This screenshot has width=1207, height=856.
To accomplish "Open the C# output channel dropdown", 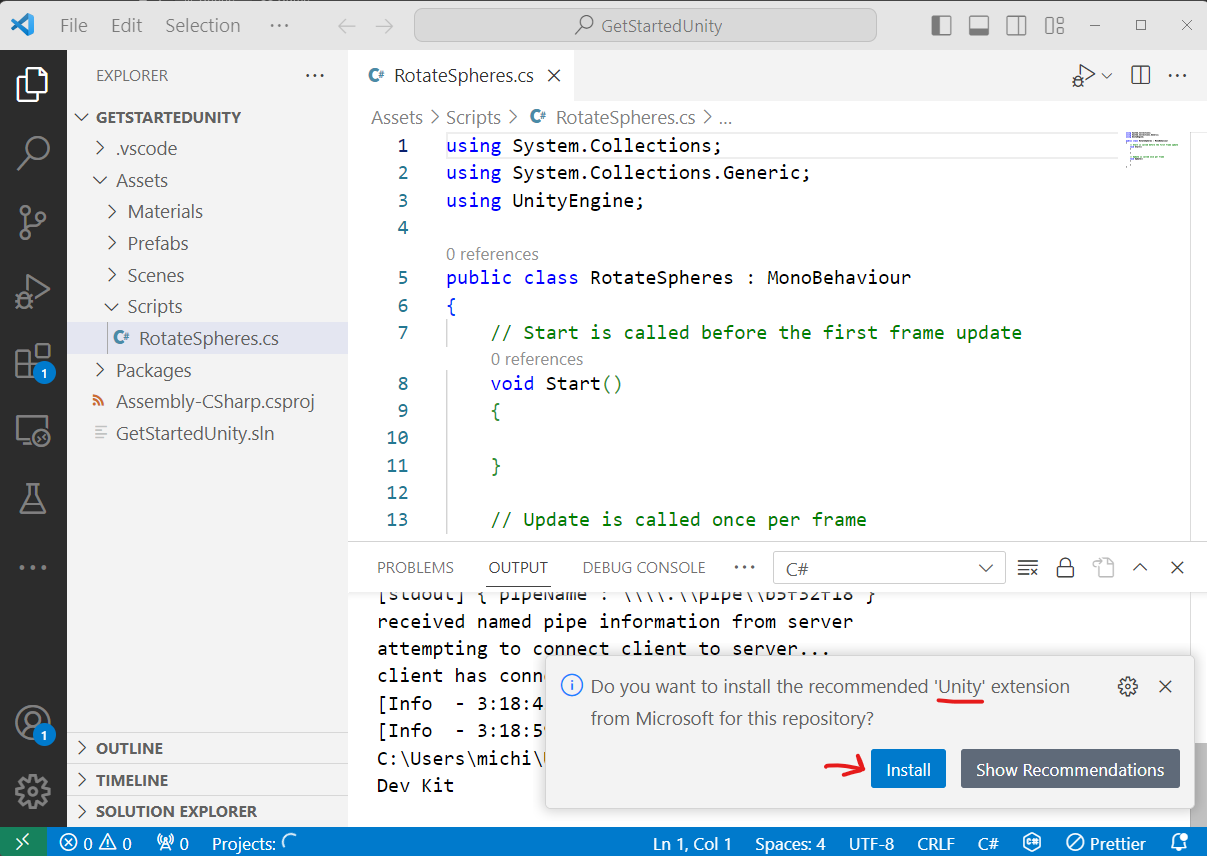I will point(889,568).
